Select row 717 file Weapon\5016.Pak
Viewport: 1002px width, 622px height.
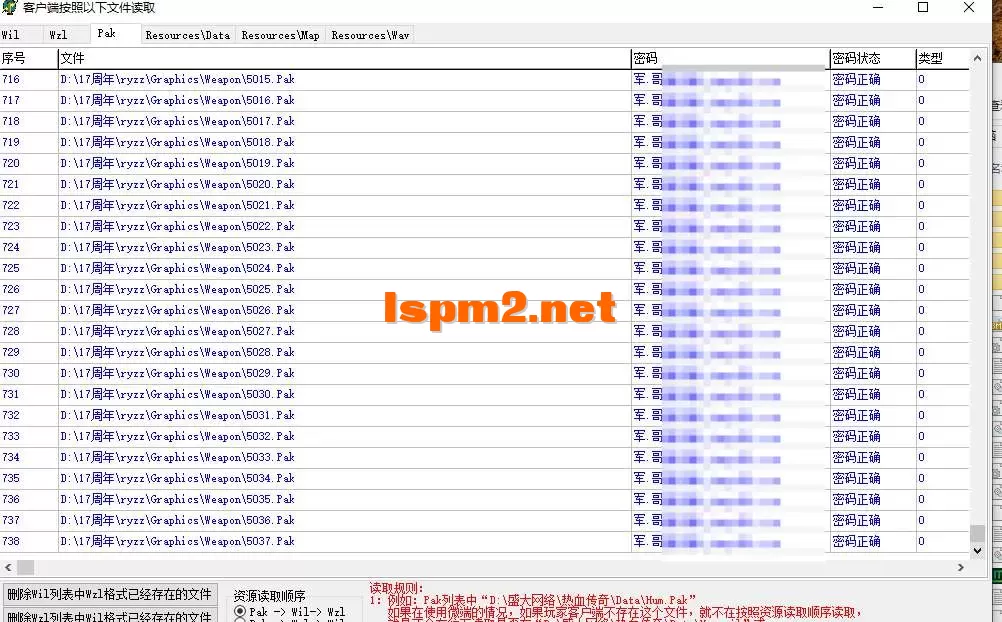pyautogui.click(x=344, y=100)
